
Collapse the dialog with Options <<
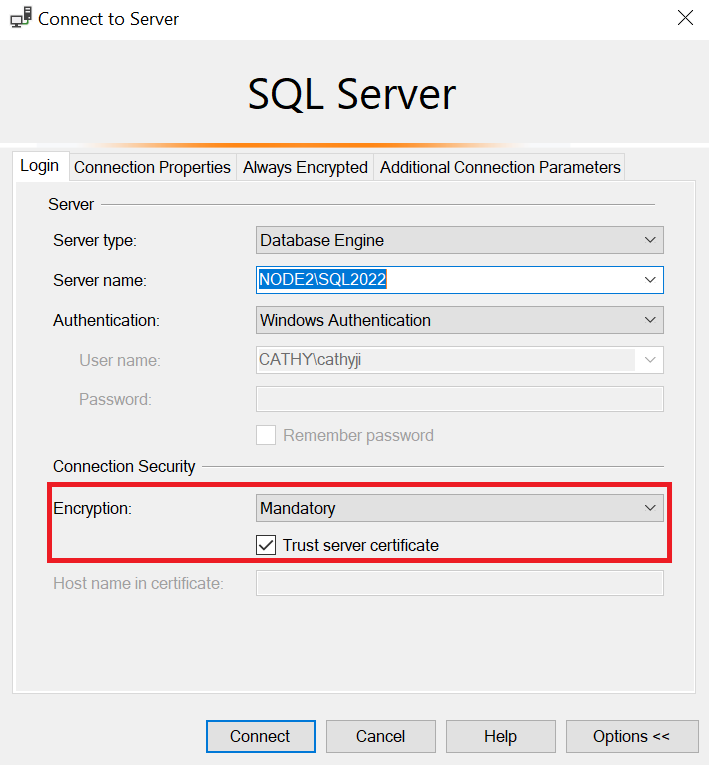point(632,736)
